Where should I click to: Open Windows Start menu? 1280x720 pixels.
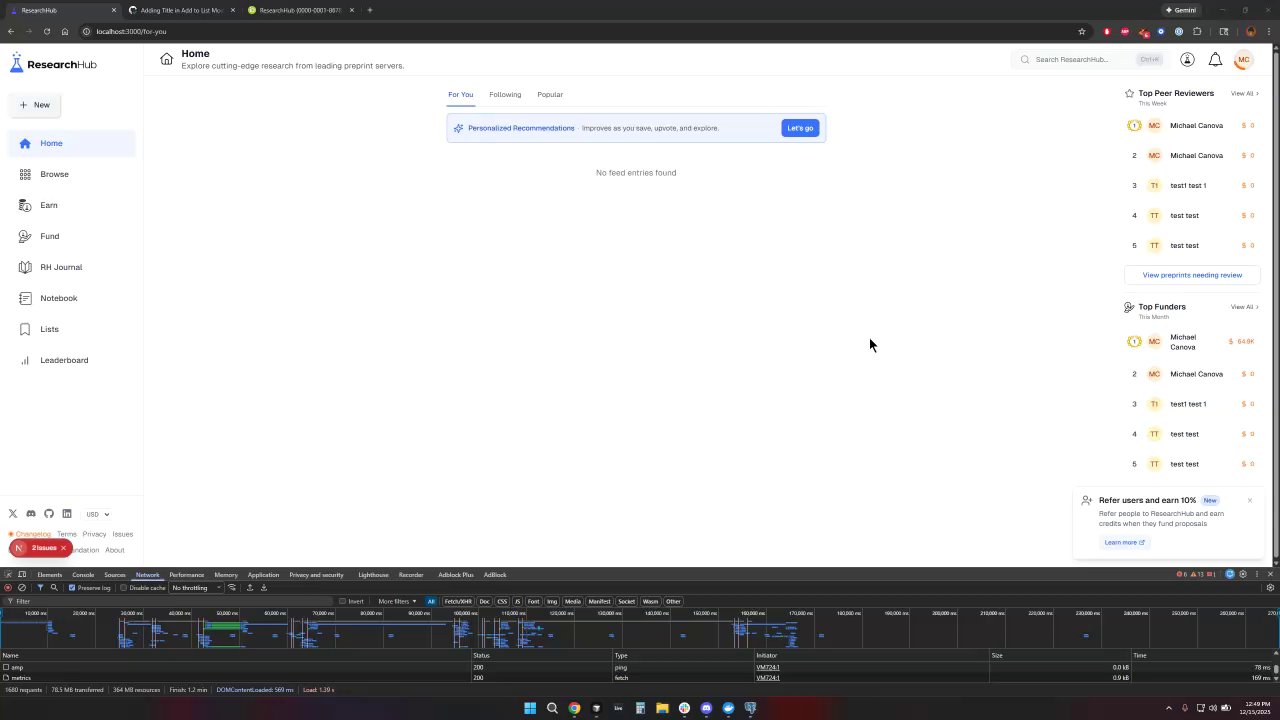(x=530, y=708)
